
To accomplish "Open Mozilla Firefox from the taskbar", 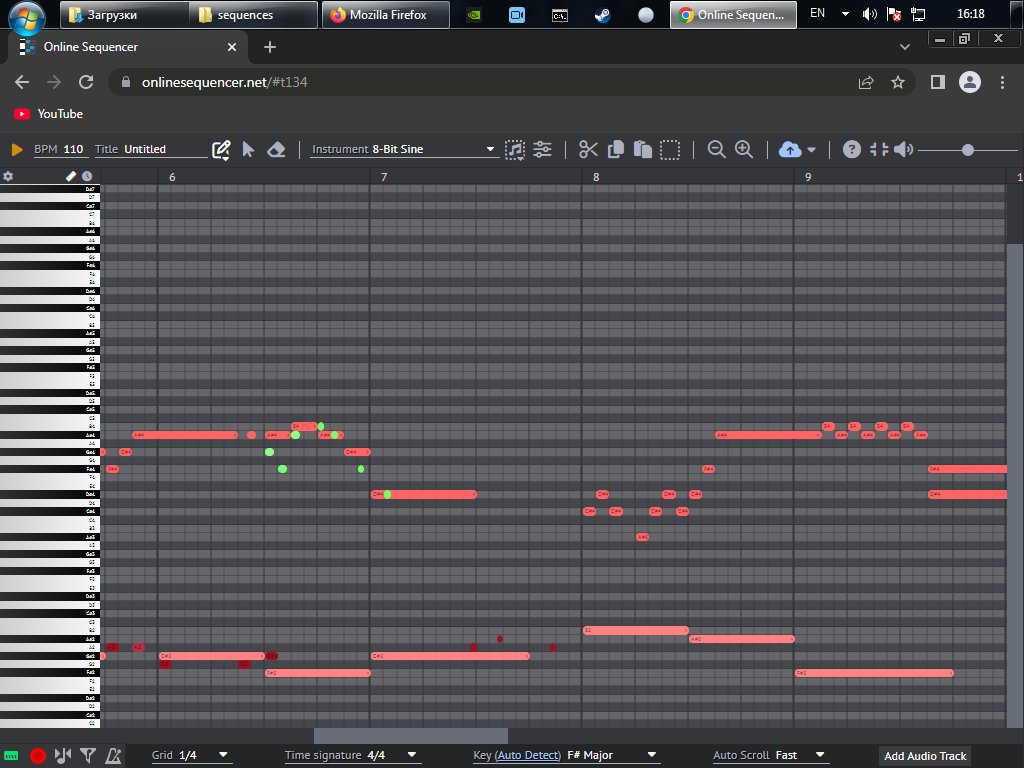I will click(386, 14).
